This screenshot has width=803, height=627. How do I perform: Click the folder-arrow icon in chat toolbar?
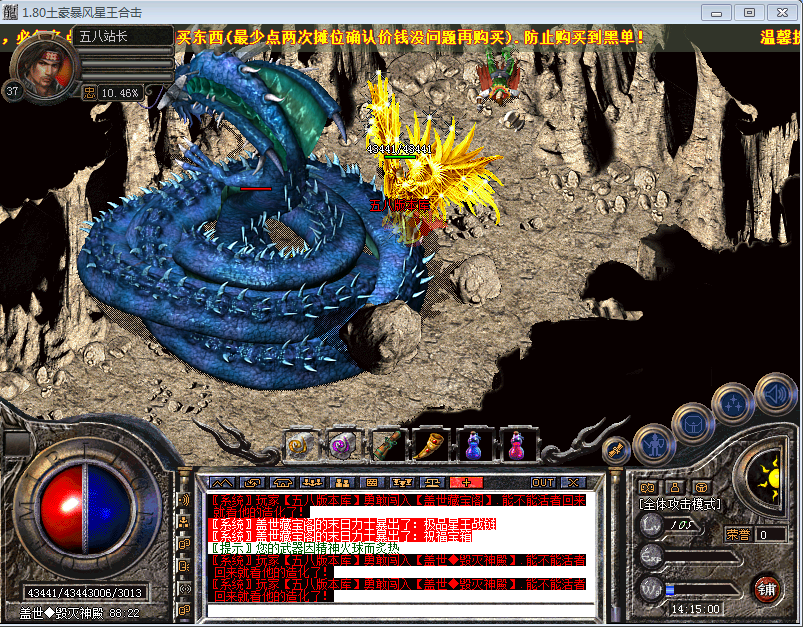(x=252, y=483)
